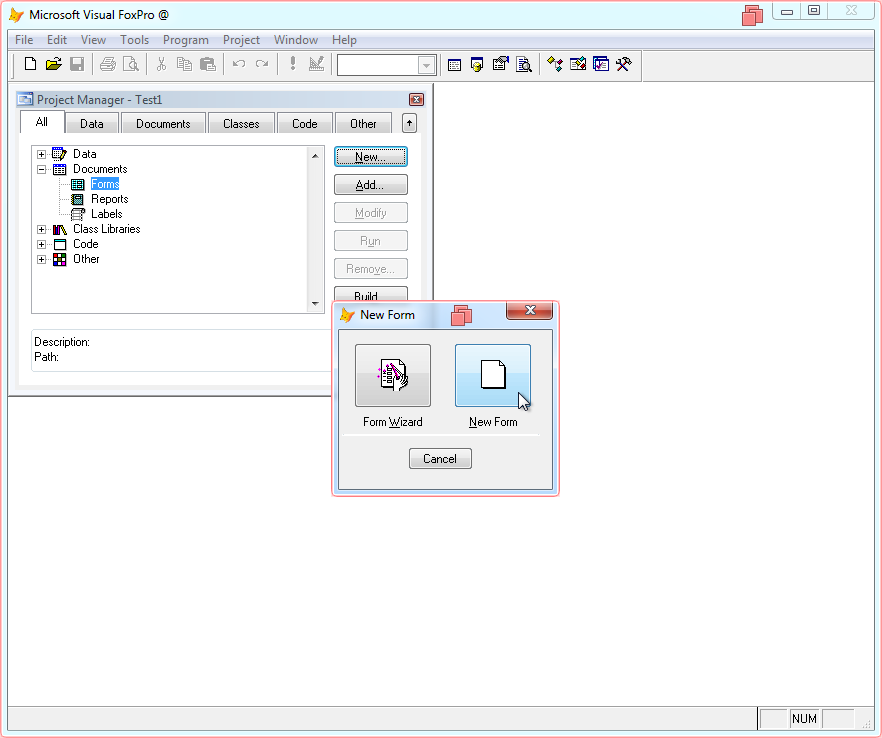Click the Reports icon in the tree
This screenshot has width=882, height=738.
tap(78, 199)
